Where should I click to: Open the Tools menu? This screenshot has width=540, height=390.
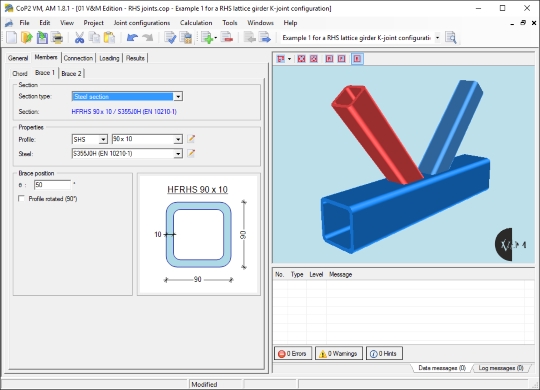(x=230, y=23)
